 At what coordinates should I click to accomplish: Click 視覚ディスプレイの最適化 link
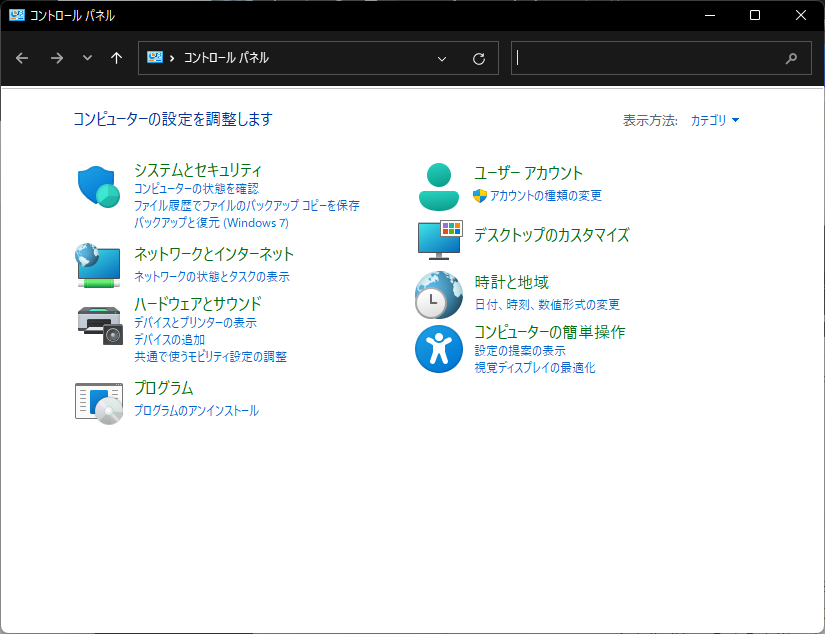coord(535,367)
